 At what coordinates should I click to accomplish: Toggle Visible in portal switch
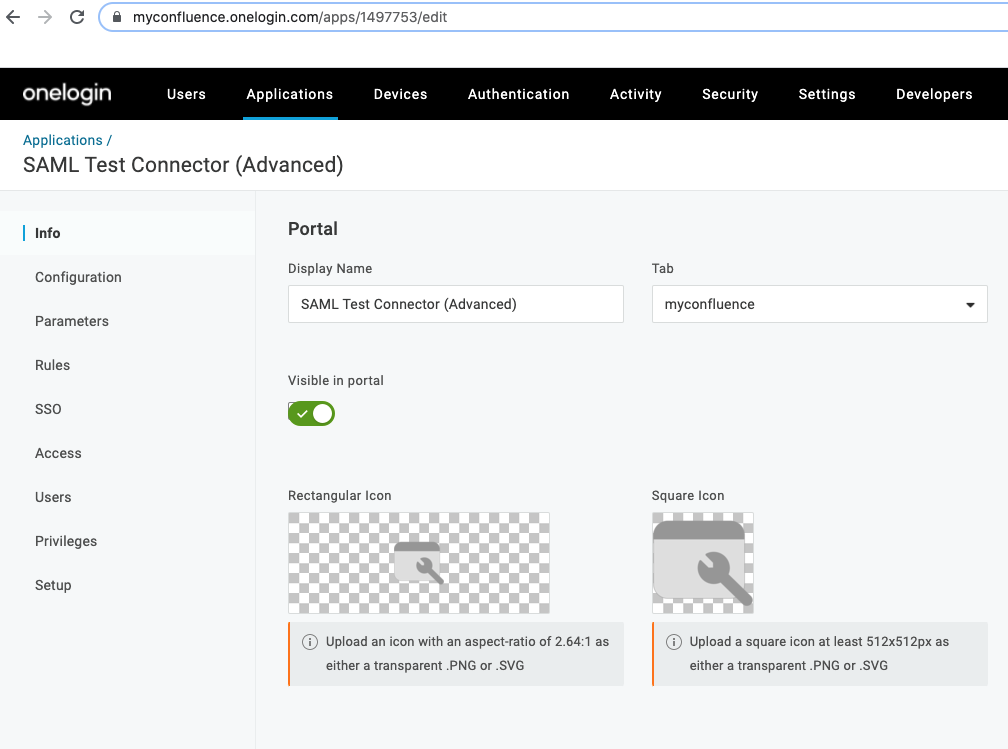pos(312,413)
